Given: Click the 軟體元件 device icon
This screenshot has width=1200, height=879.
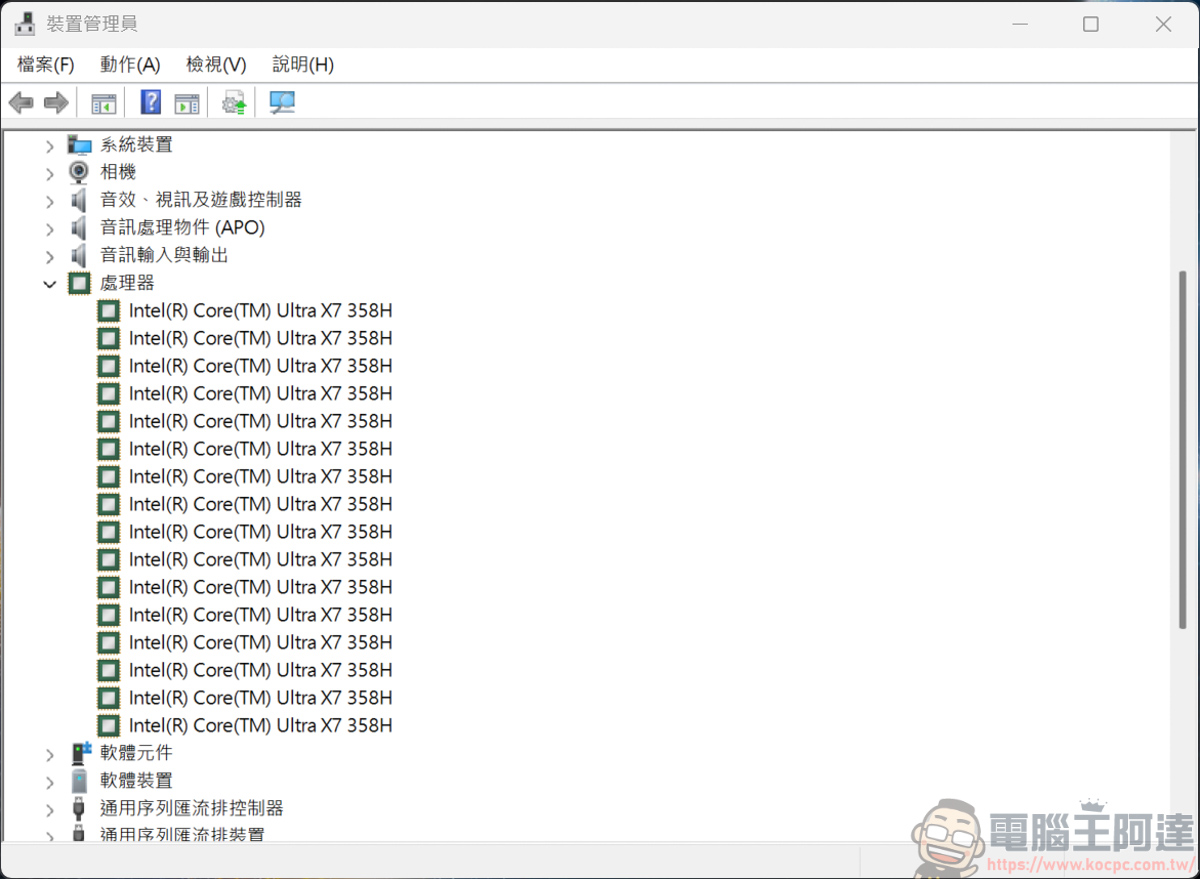Looking at the screenshot, I should click(x=78, y=753).
